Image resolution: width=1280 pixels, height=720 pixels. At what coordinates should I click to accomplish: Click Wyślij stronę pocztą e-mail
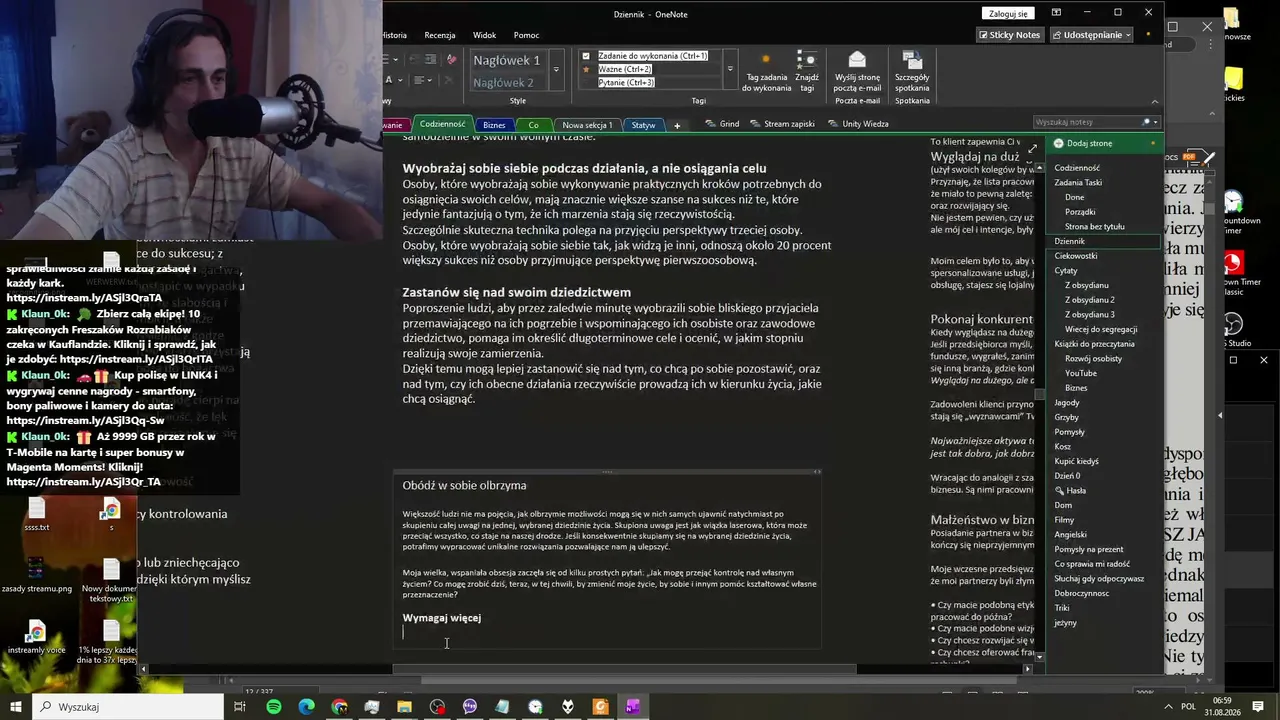[857, 72]
